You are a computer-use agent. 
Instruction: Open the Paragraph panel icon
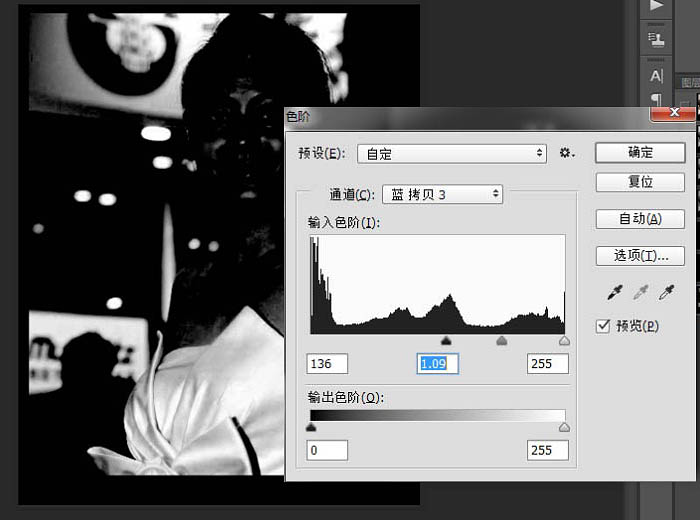pyautogui.click(x=656, y=99)
